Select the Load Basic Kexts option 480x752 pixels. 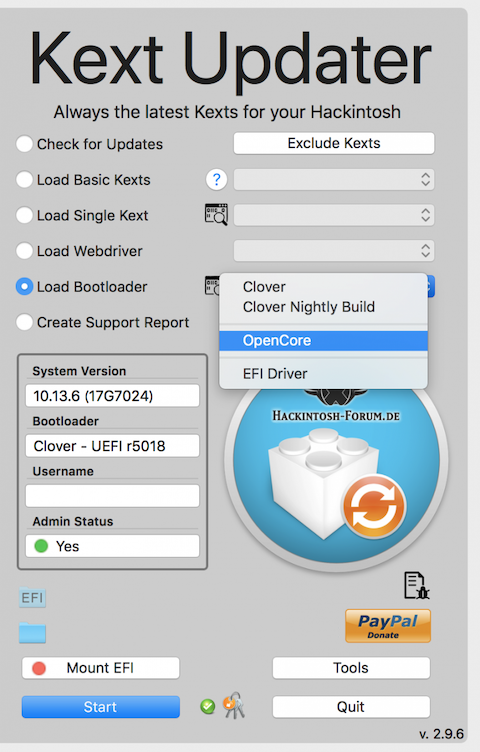pos(24,180)
